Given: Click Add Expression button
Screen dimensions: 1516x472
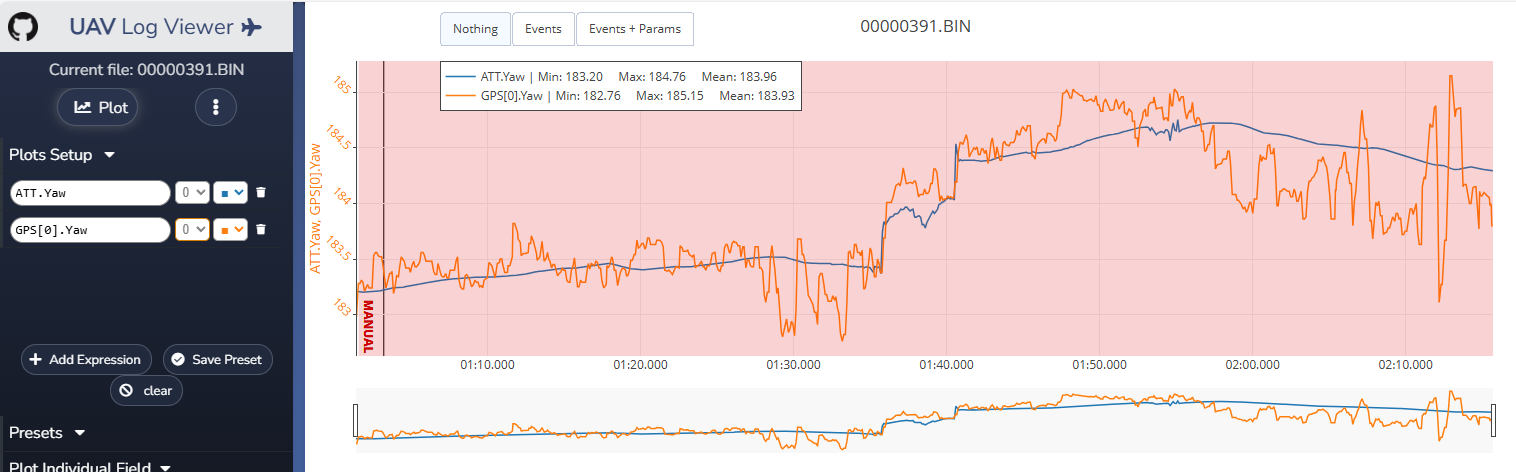Looking at the screenshot, I should pyautogui.click(x=87, y=359).
